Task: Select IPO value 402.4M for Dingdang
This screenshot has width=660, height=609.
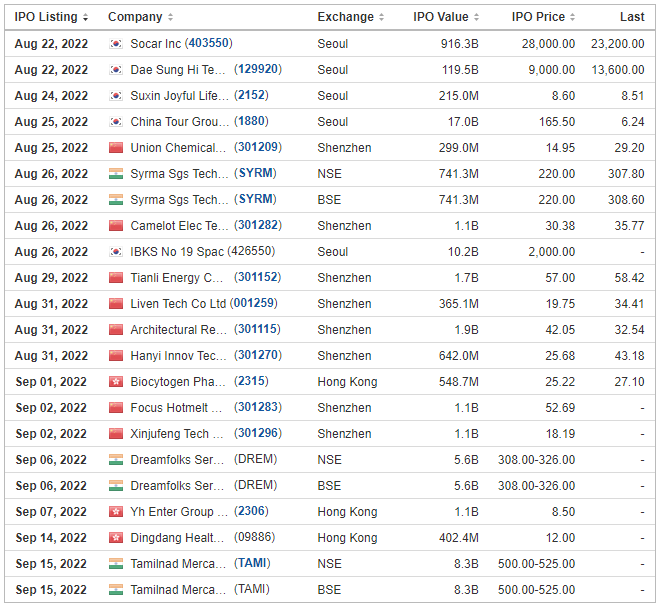Action: coord(459,537)
